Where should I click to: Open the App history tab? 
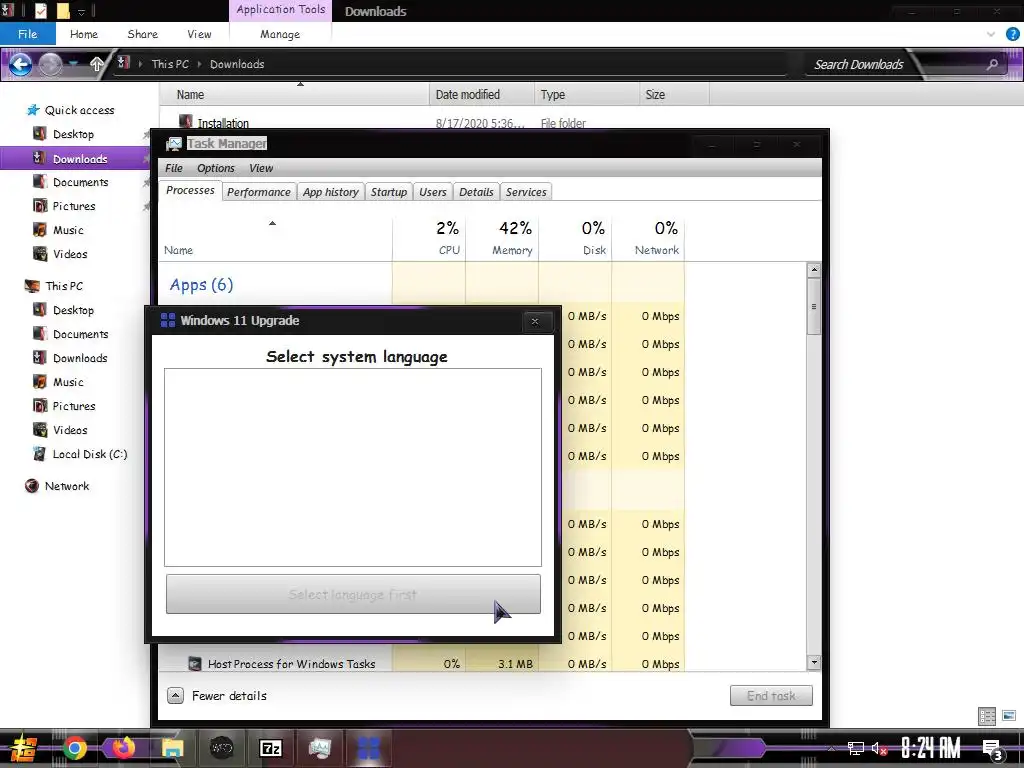[330, 192]
